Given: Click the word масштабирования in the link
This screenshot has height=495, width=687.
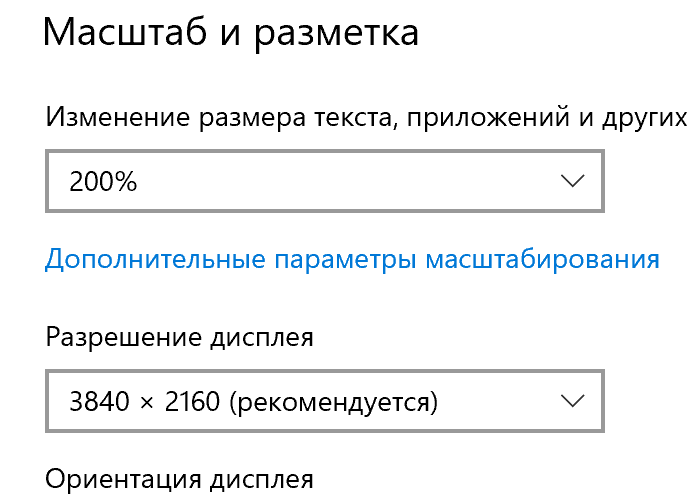Looking at the screenshot, I should coord(543,259).
